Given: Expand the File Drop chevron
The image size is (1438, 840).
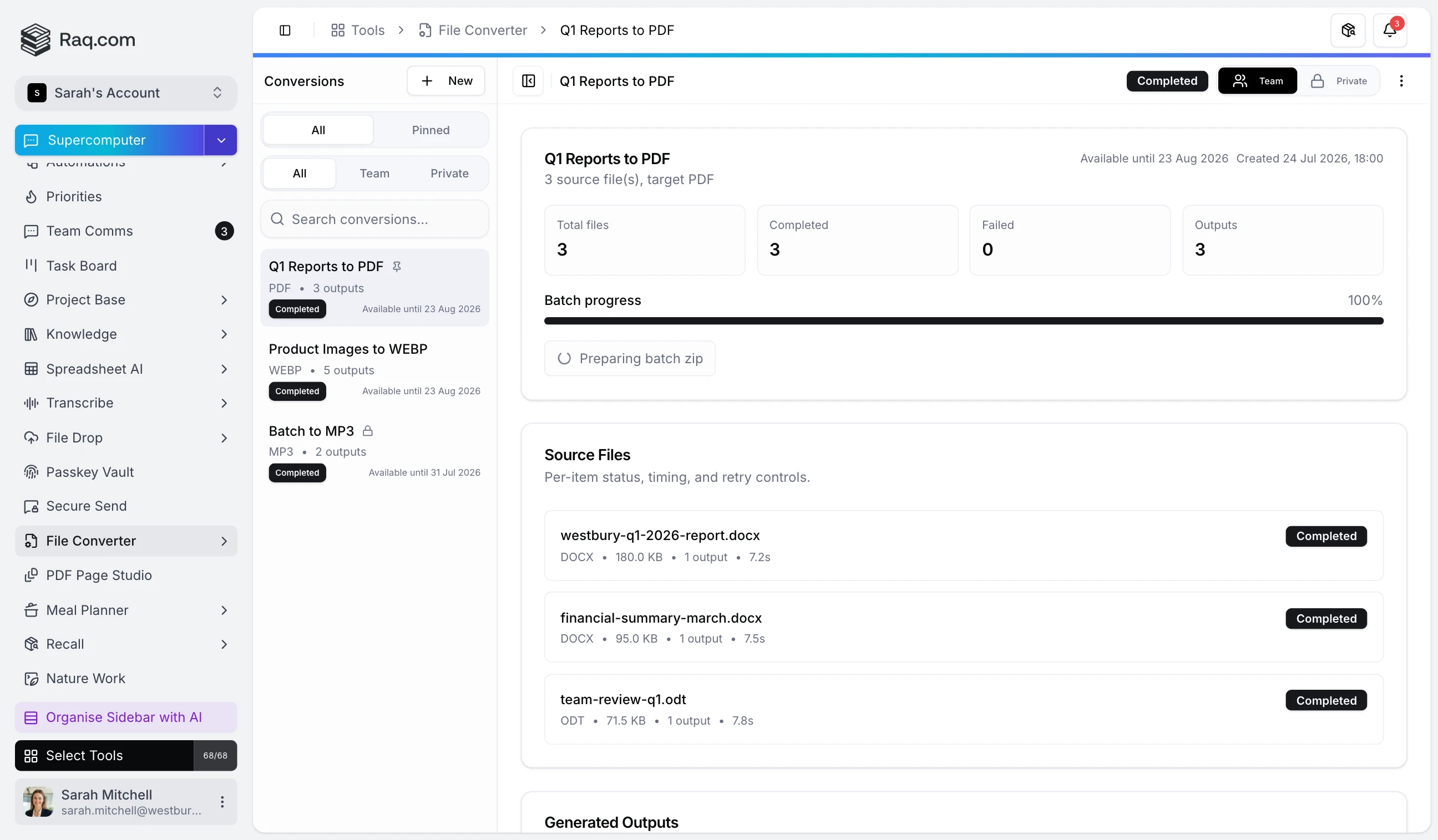Looking at the screenshot, I should pyautogui.click(x=224, y=438).
